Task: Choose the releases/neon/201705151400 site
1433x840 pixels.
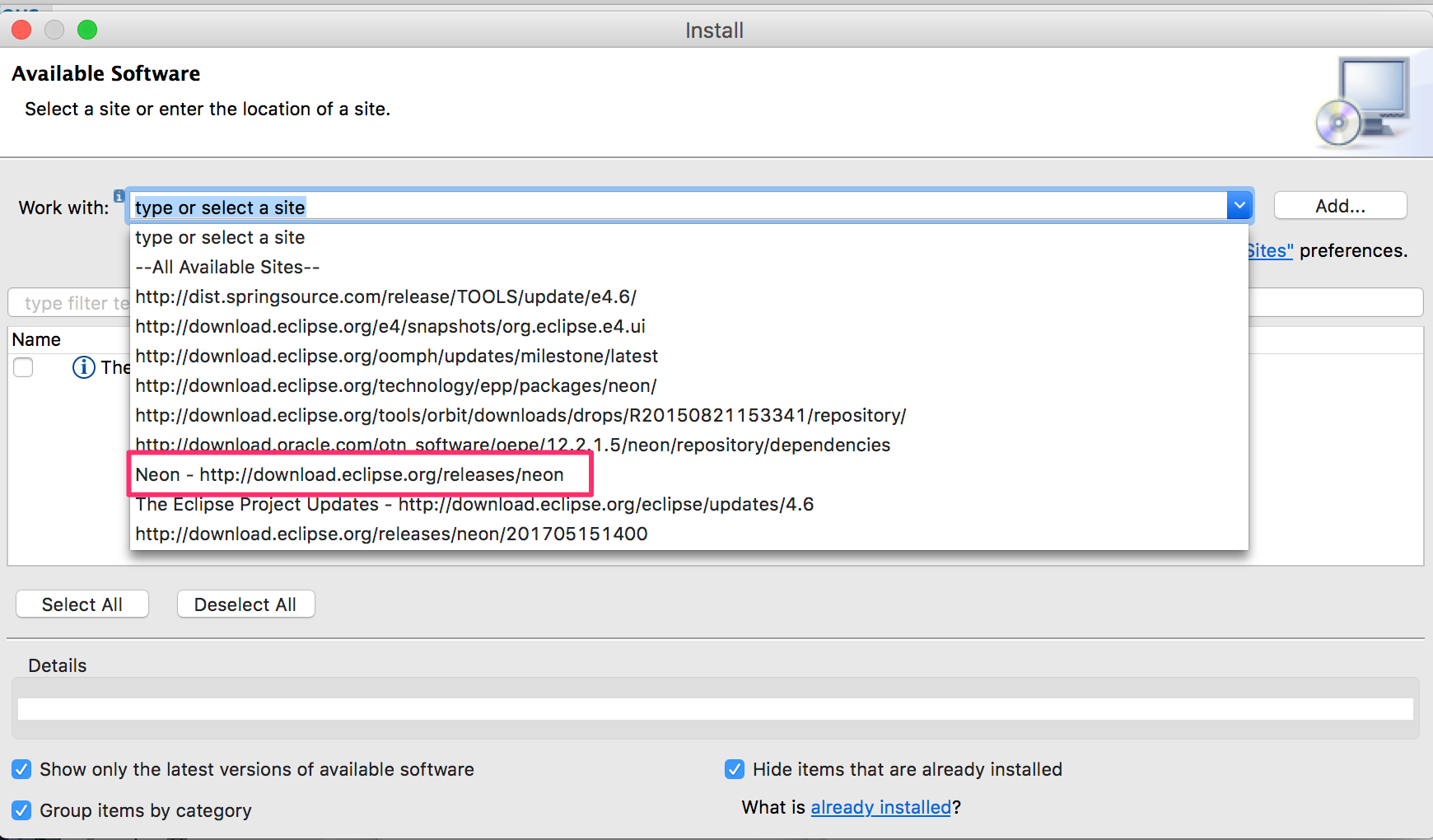Action: tap(688, 534)
